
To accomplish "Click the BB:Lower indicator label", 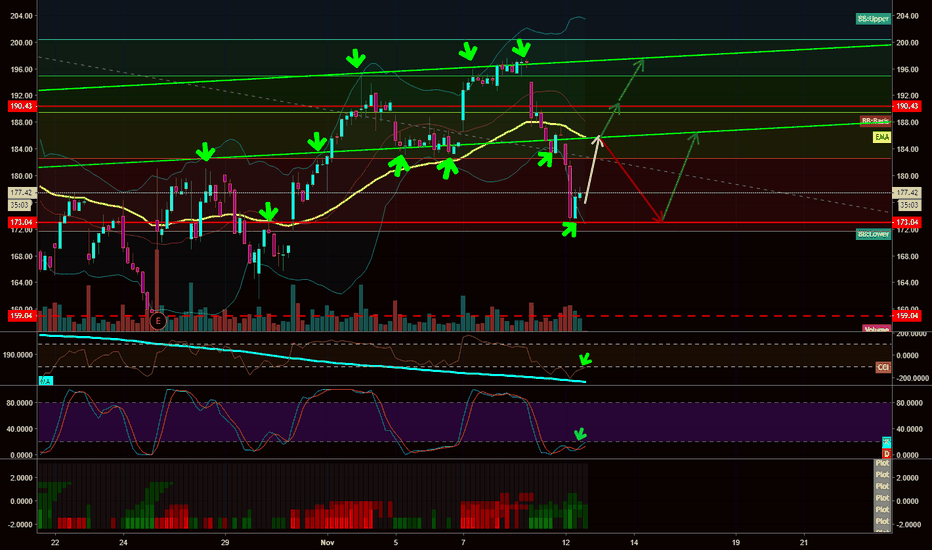I will pos(873,234).
